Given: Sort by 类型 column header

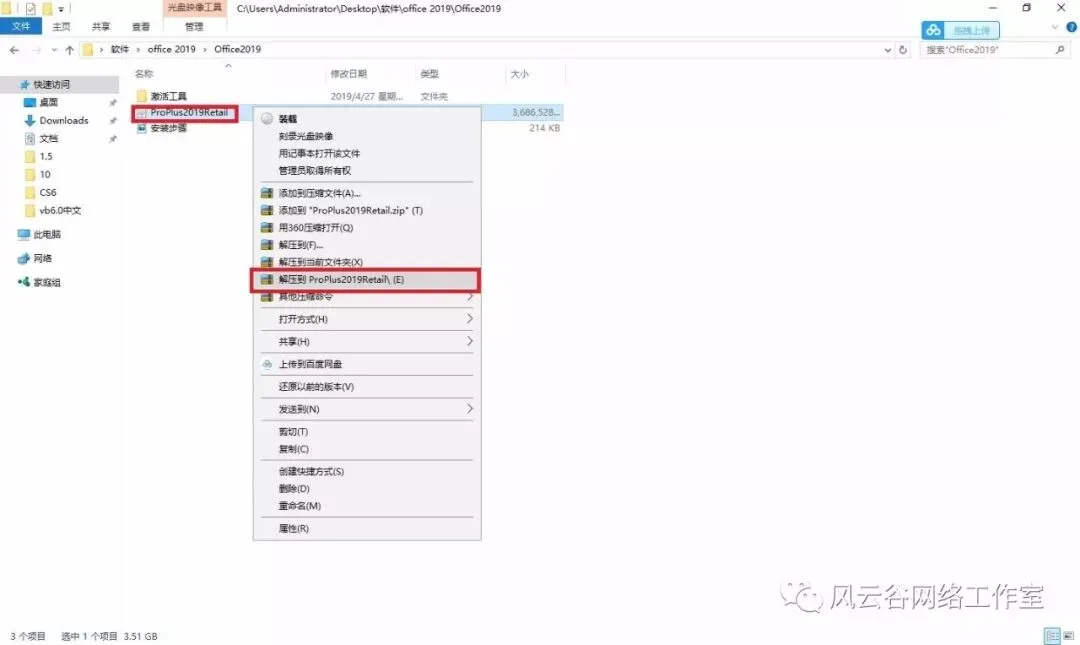Looking at the screenshot, I should 429,74.
